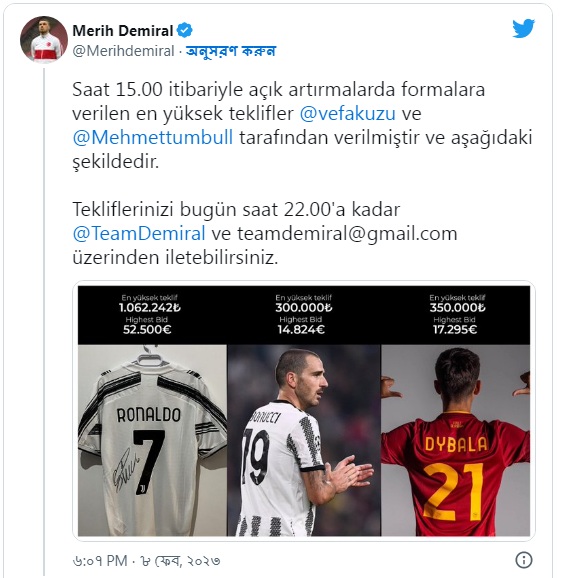Click the 300.000₺ highest bid label
The height and width of the screenshot is (578, 578).
pyautogui.click(x=304, y=307)
